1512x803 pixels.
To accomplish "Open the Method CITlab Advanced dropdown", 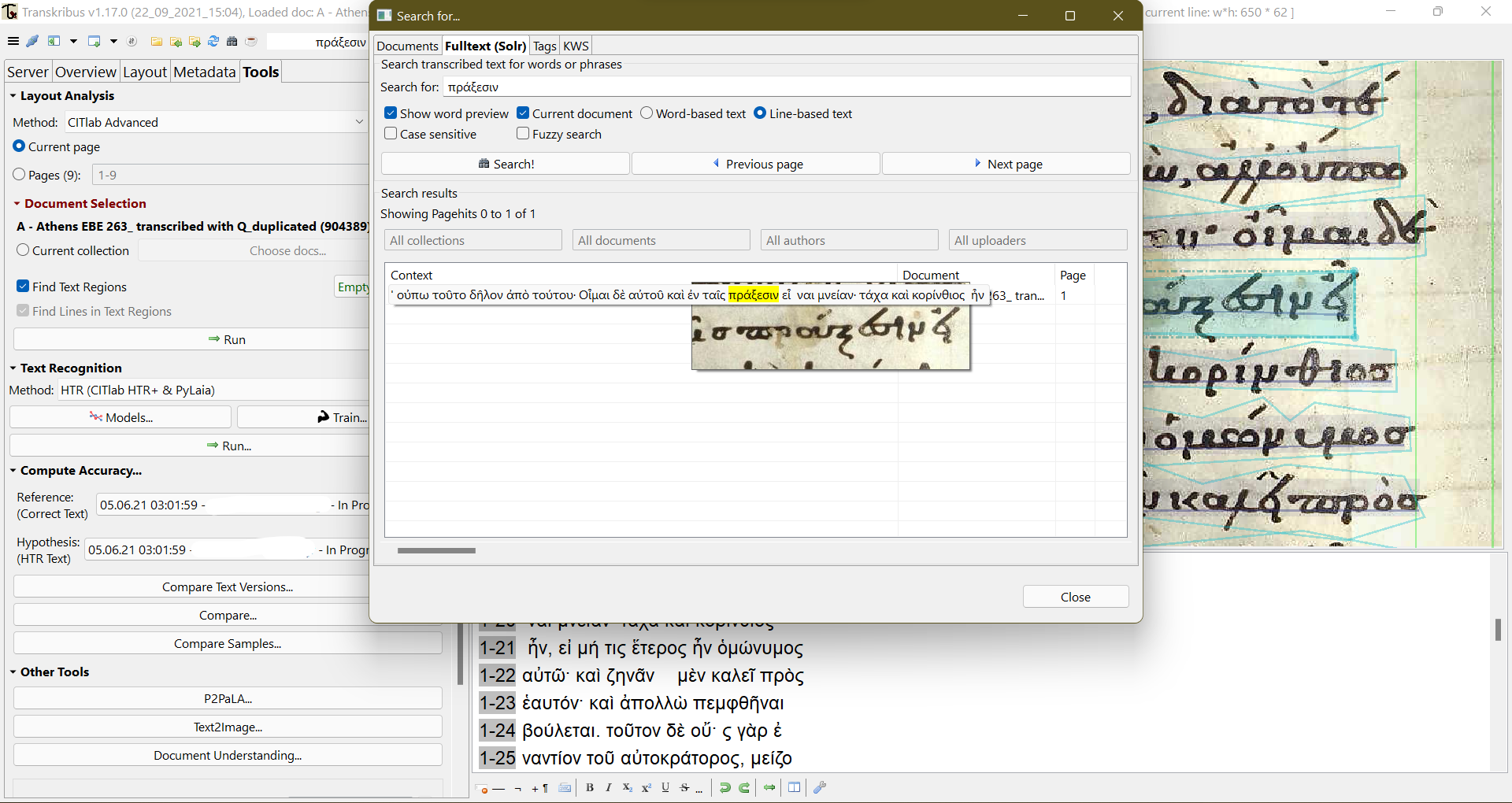I will pyautogui.click(x=216, y=122).
